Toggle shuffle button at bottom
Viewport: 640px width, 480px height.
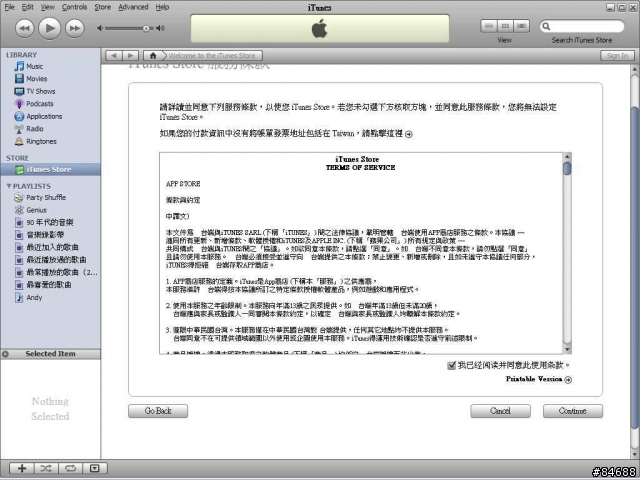point(46,469)
